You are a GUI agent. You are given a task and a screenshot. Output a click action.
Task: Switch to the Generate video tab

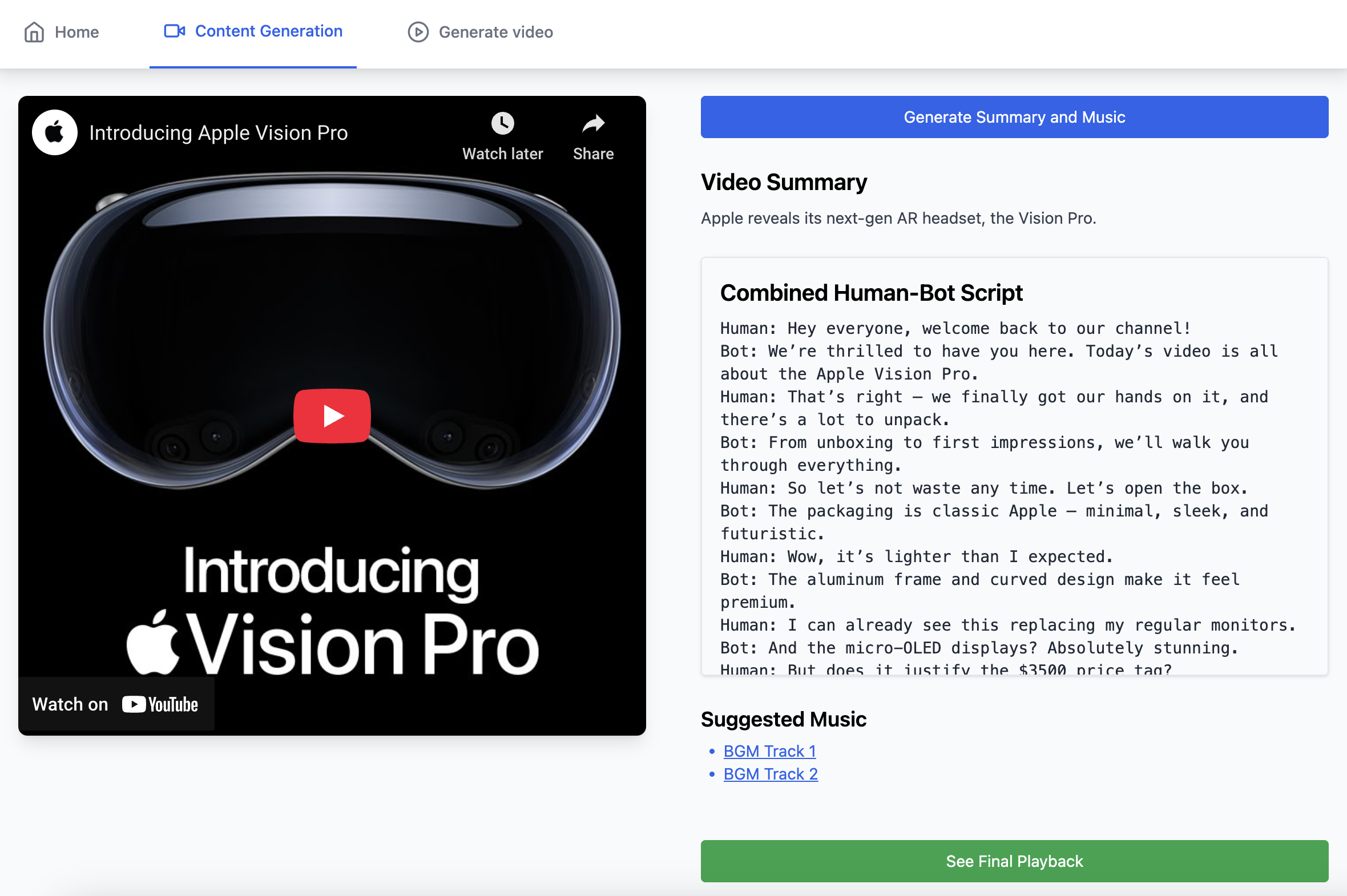(x=495, y=32)
